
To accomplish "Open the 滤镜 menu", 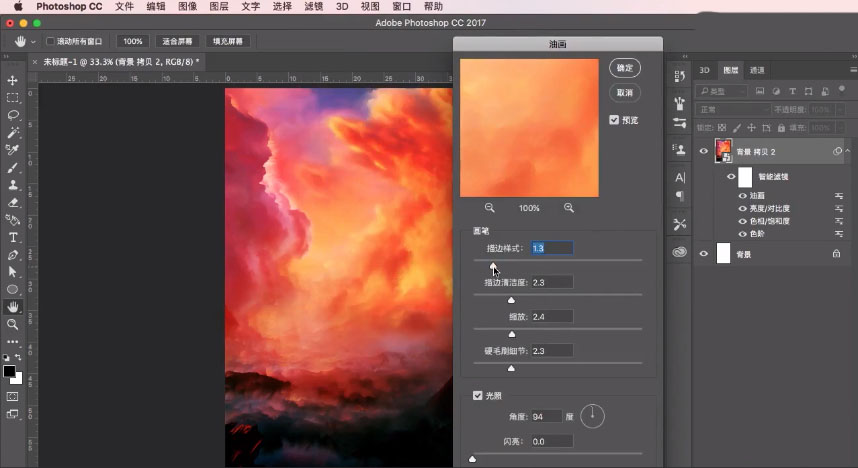I will 314,7.
